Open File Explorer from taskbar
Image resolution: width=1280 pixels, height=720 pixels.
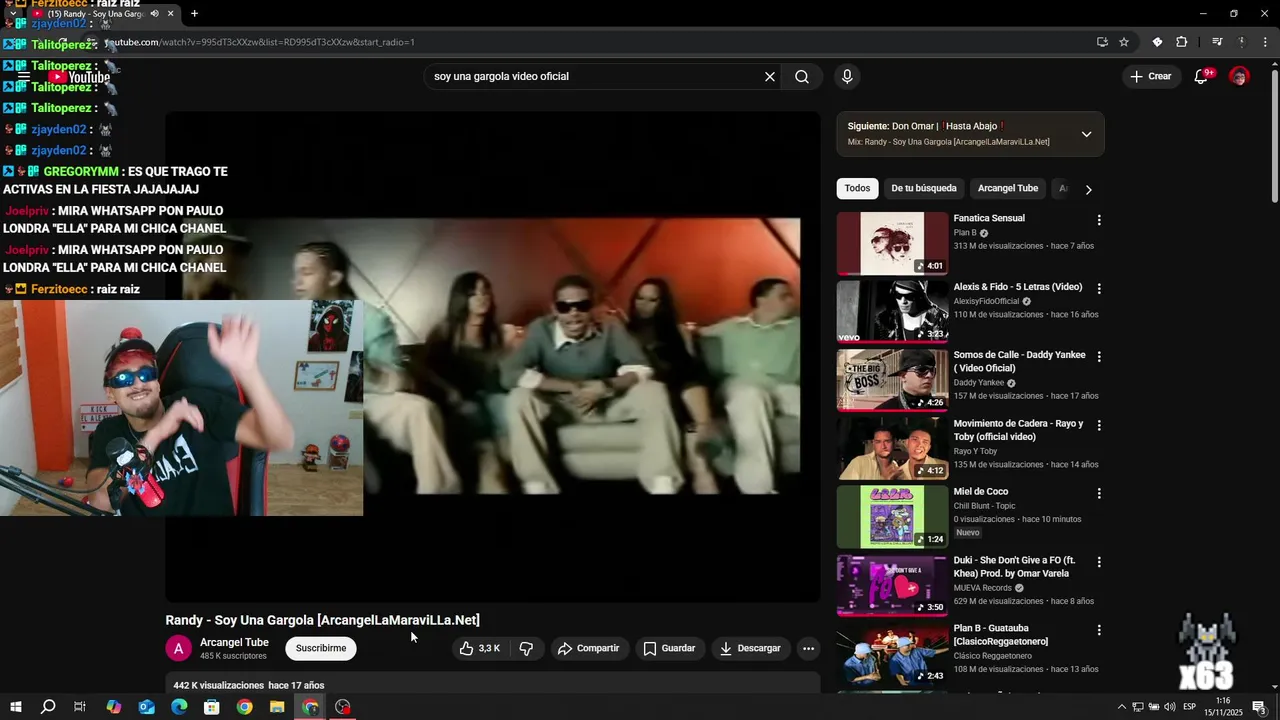[x=277, y=707]
